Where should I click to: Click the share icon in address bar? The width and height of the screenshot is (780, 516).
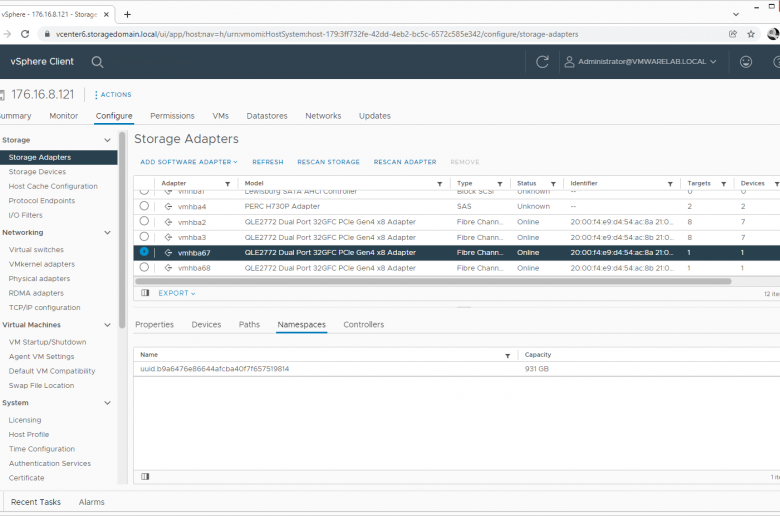(x=733, y=34)
